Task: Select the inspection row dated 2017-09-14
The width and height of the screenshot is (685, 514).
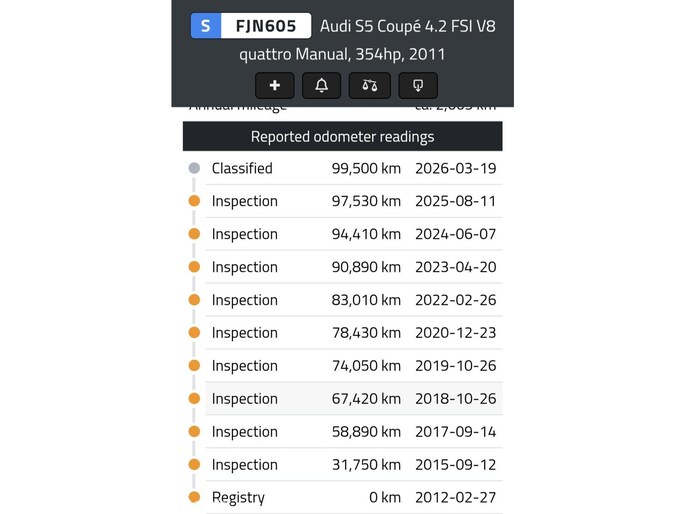Action: (353, 432)
